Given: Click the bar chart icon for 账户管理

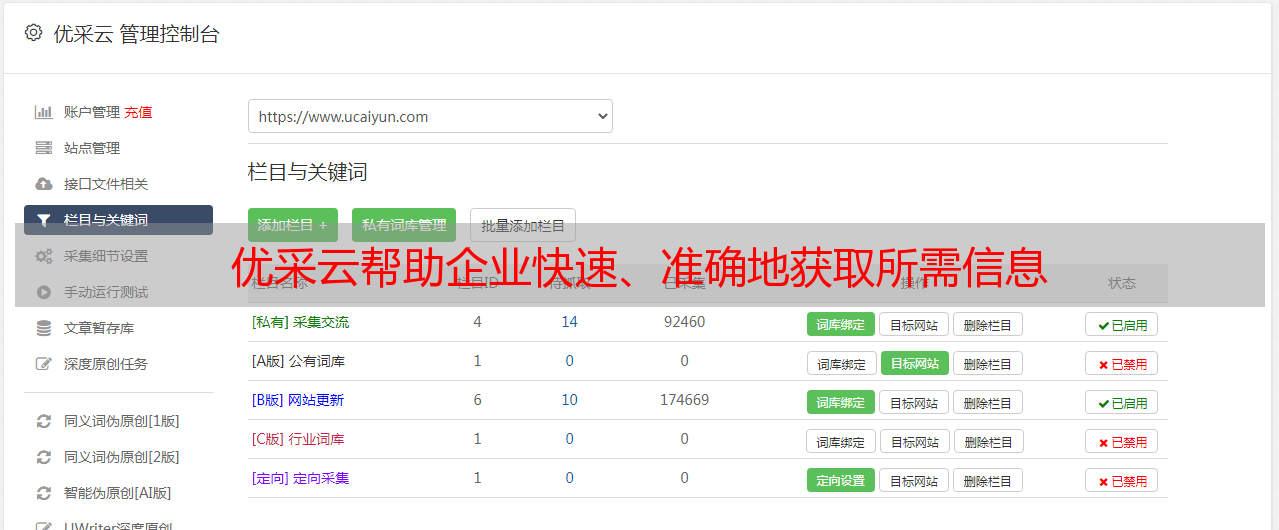Looking at the screenshot, I should (x=43, y=112).
